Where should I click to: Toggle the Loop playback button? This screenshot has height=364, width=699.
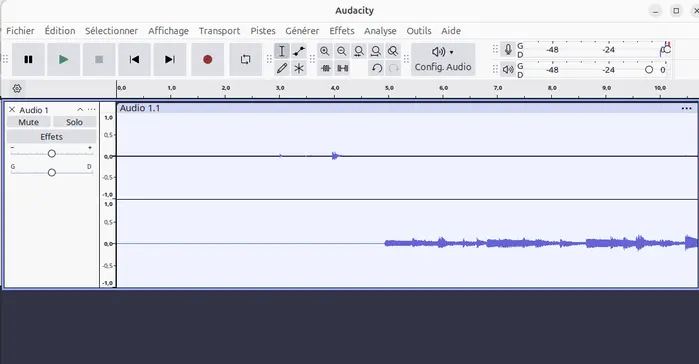coord(245,59)
